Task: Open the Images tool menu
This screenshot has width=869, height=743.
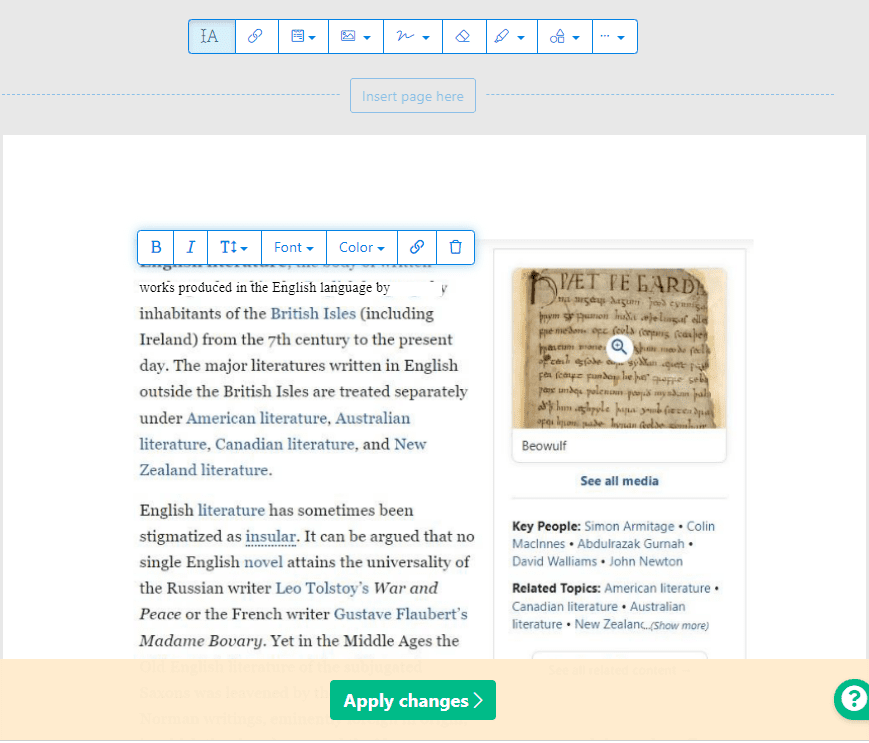Action: click(355, 37)
